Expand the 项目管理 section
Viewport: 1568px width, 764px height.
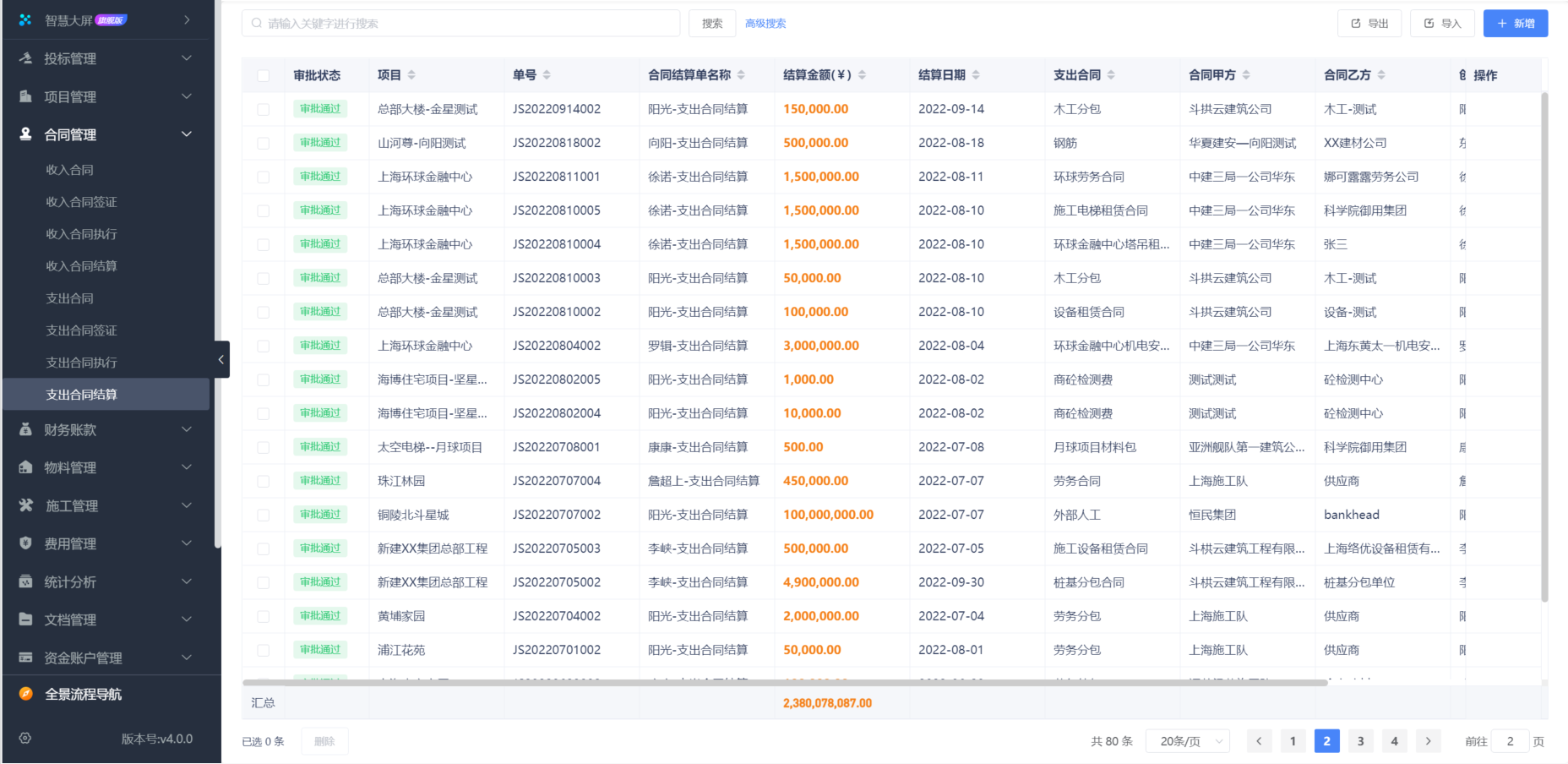point(186,96)
